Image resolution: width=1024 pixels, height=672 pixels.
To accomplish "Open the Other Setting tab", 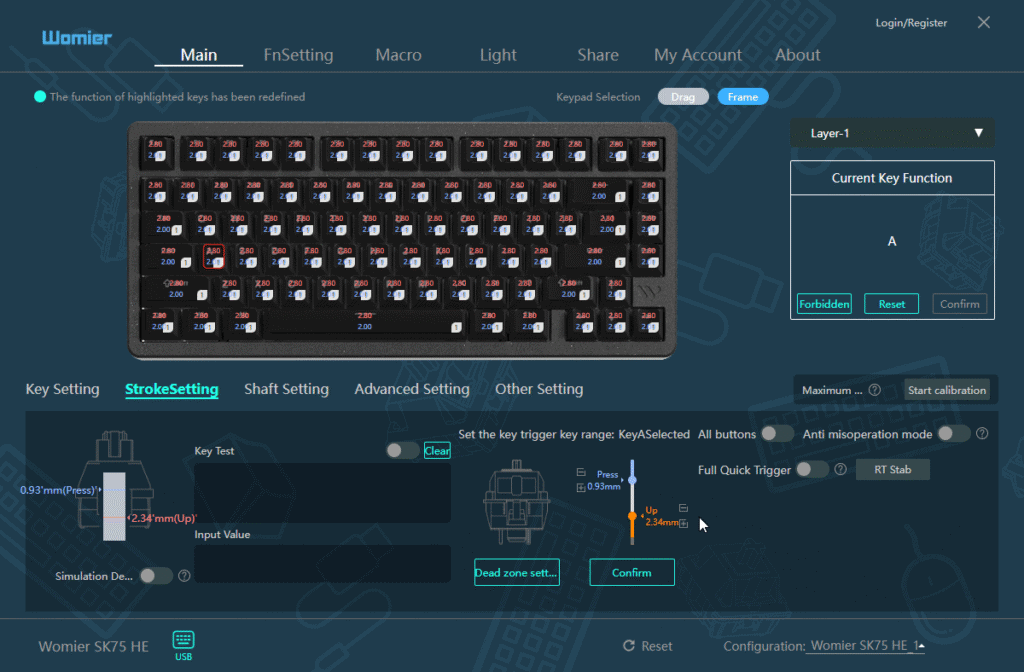I will point(539,389).
